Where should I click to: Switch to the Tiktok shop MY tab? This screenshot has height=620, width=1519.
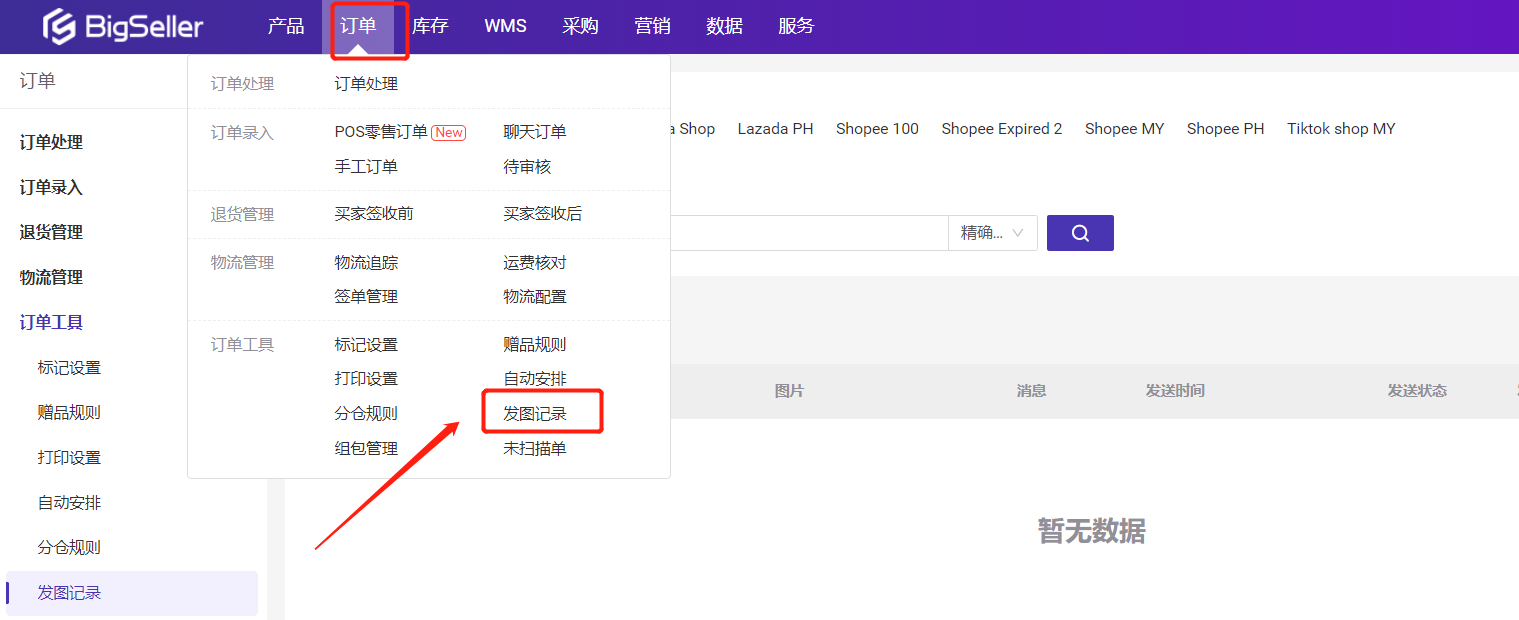[x=1340, y=129]
